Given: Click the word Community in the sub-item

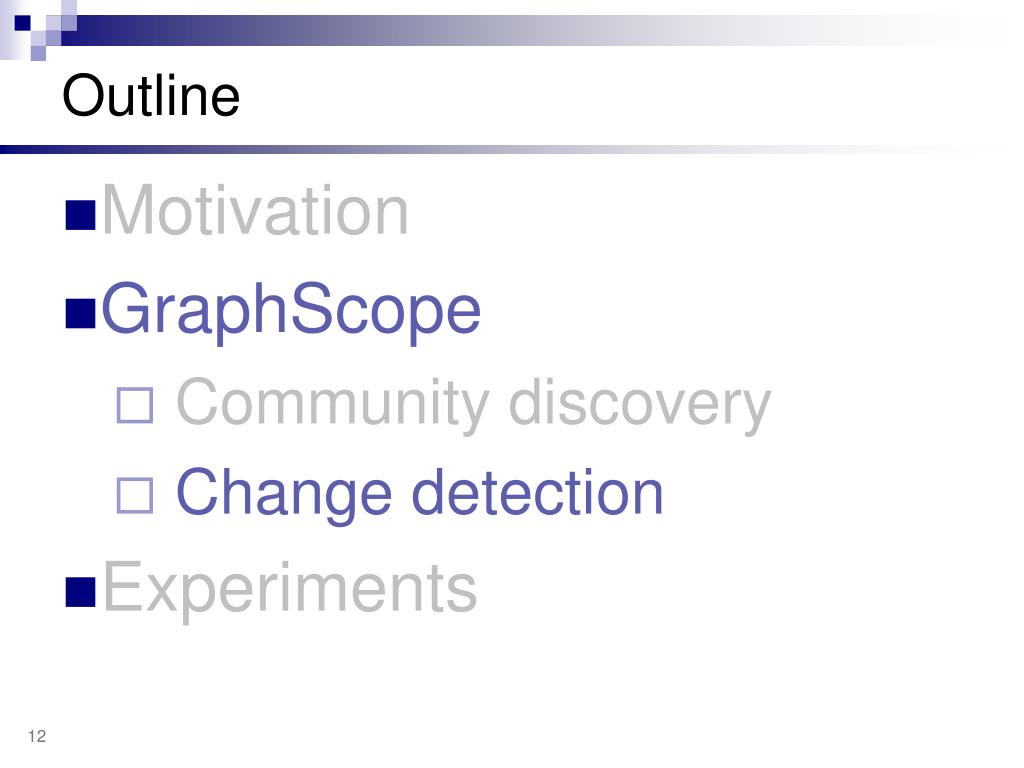Looking at the screenshot, I should tap(333, 405).
